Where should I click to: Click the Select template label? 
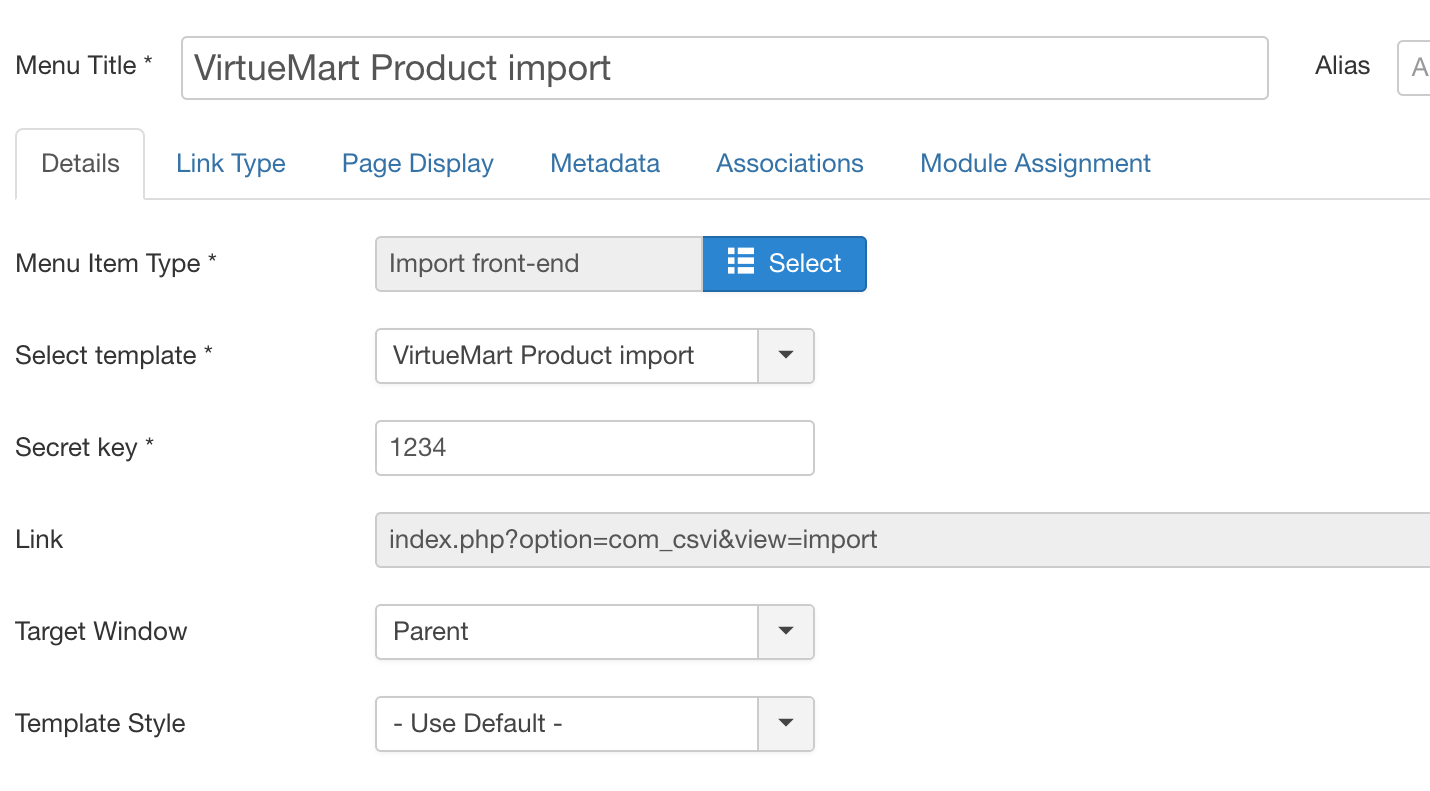(114, 356)
